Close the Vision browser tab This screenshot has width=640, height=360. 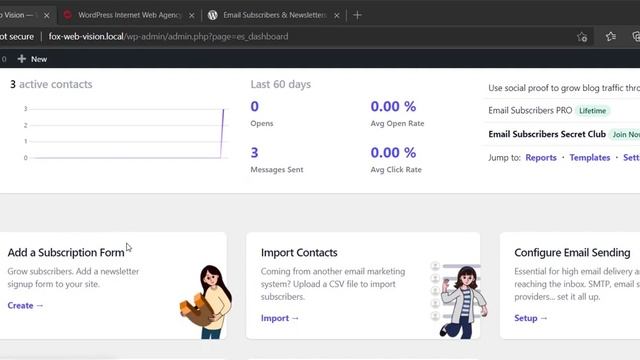pyautogui.click(x=47, y=16)
